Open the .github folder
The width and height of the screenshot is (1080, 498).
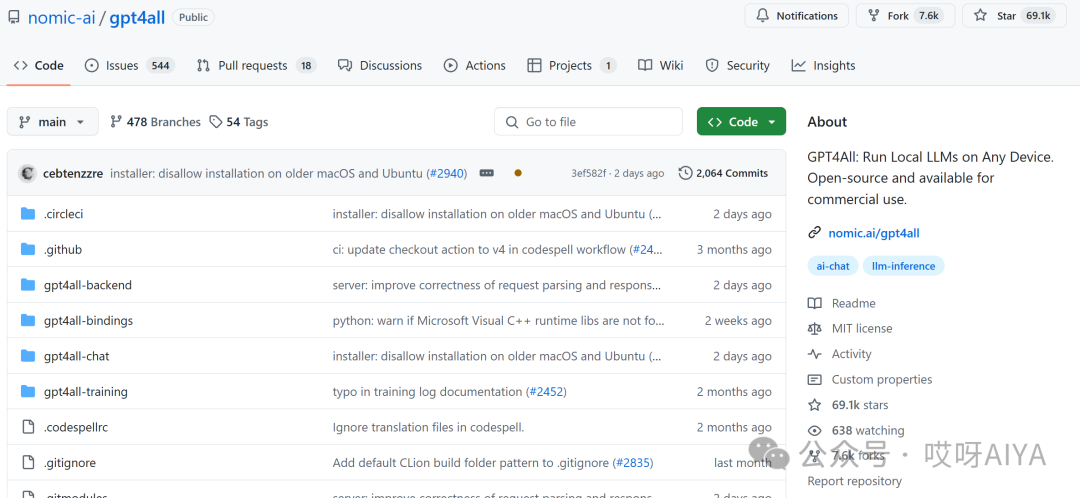coord(63,249)
